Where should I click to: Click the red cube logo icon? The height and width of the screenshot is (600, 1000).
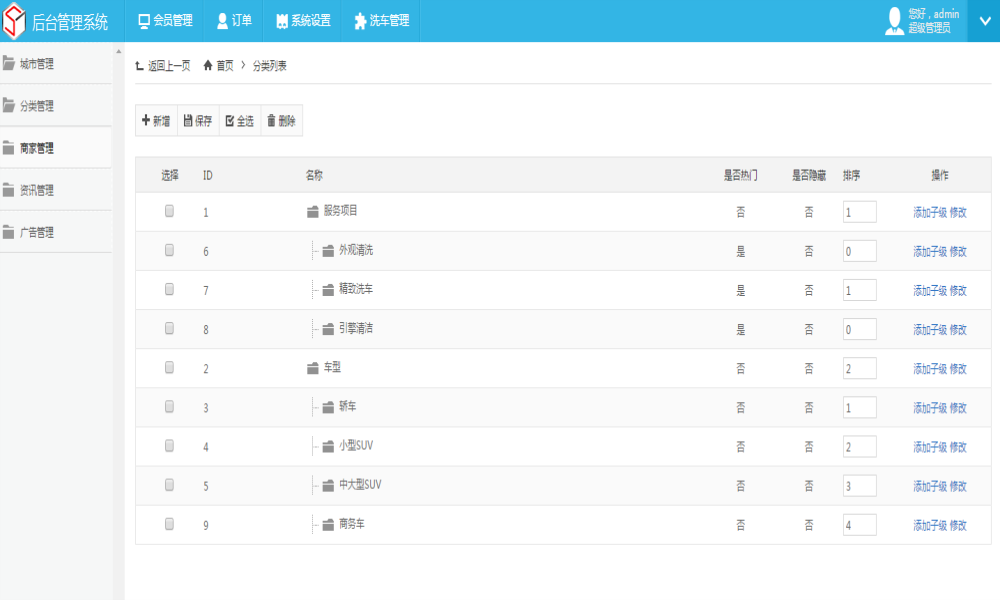click(14, 20)
